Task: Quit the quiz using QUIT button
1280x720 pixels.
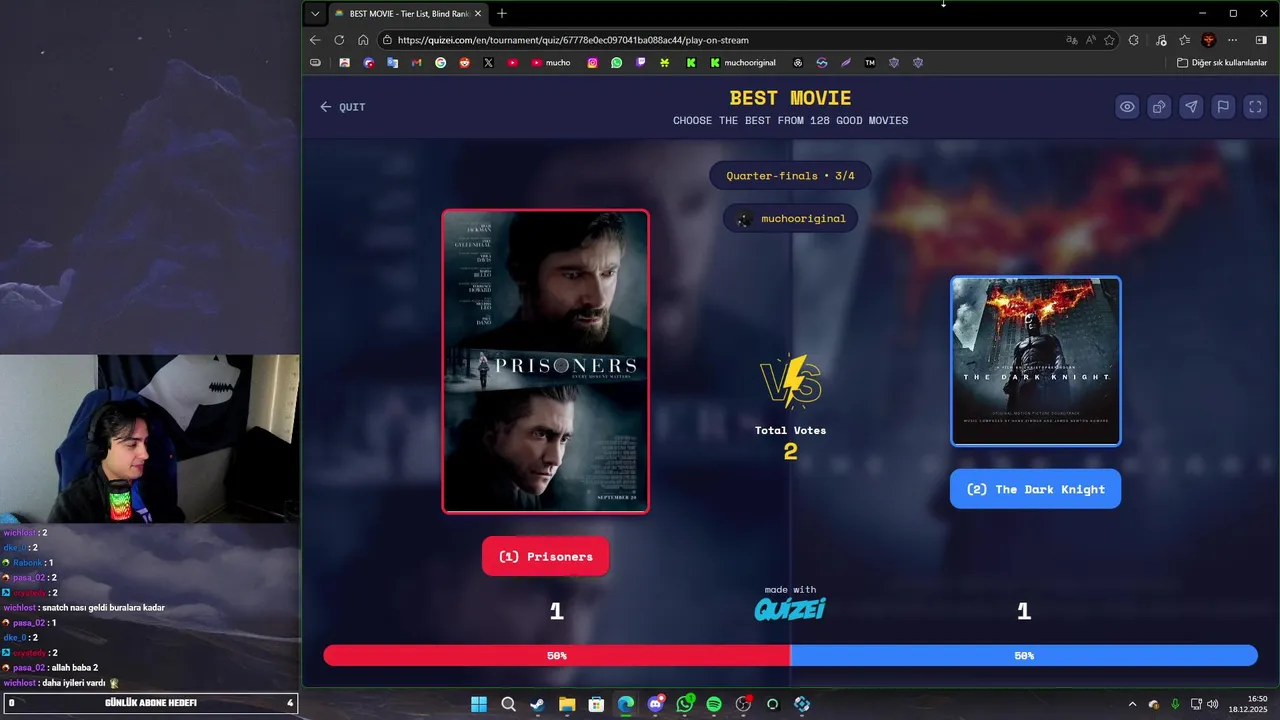Action: click(343, 107)
